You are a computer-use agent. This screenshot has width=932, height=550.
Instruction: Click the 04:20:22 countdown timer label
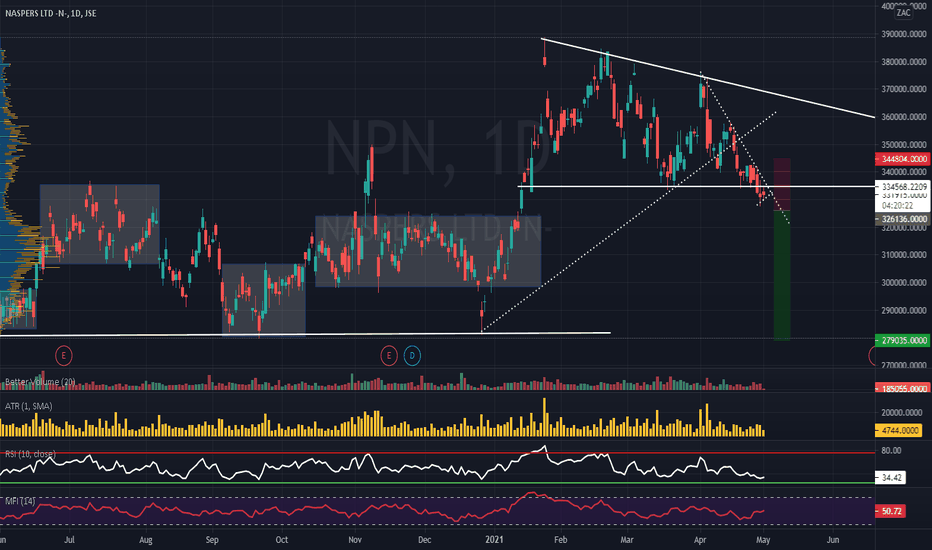pyautogui.click(x=897, y=206)
